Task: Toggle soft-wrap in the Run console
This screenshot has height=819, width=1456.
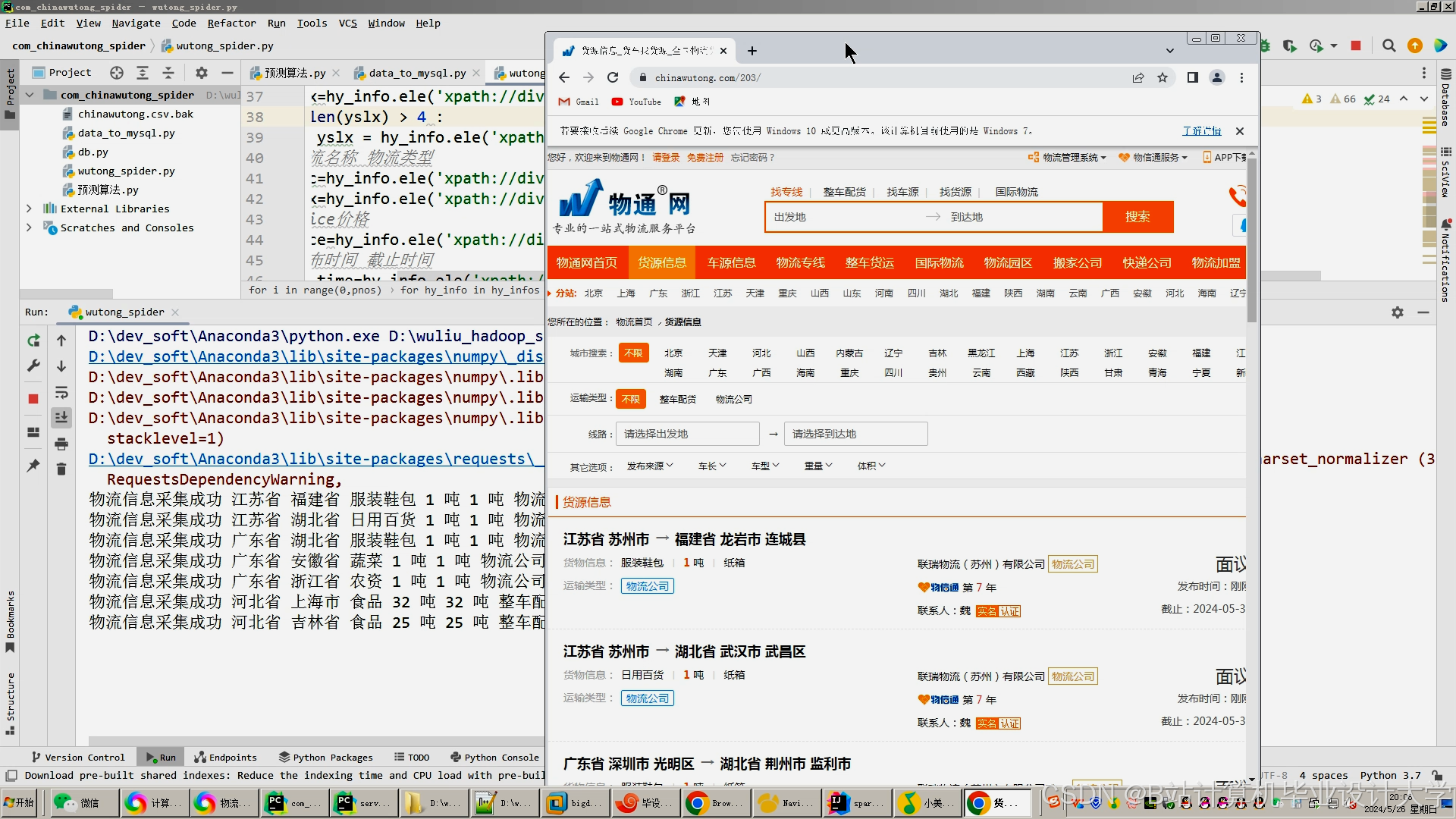Action: pos(61,392)
